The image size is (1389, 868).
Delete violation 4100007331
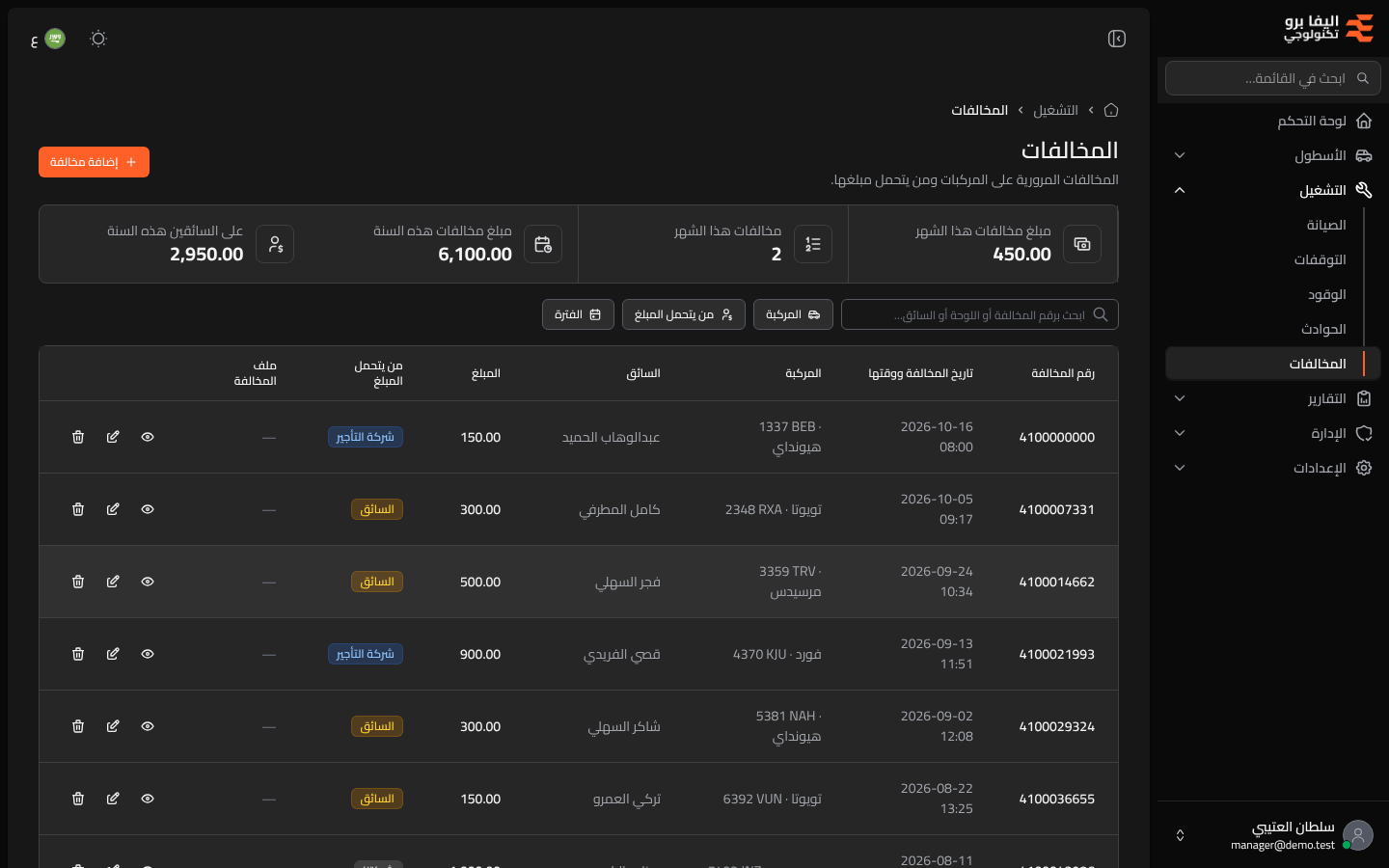pyautogui.click(x=78, y=509)
